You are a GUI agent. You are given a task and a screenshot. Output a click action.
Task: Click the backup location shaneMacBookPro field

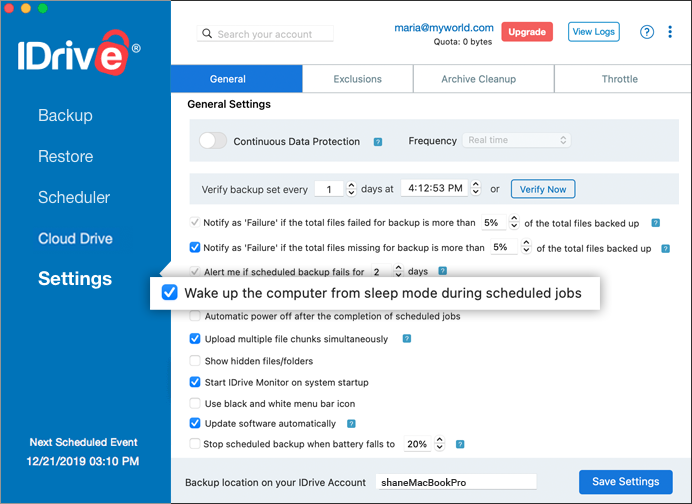[x=456, y=482]
